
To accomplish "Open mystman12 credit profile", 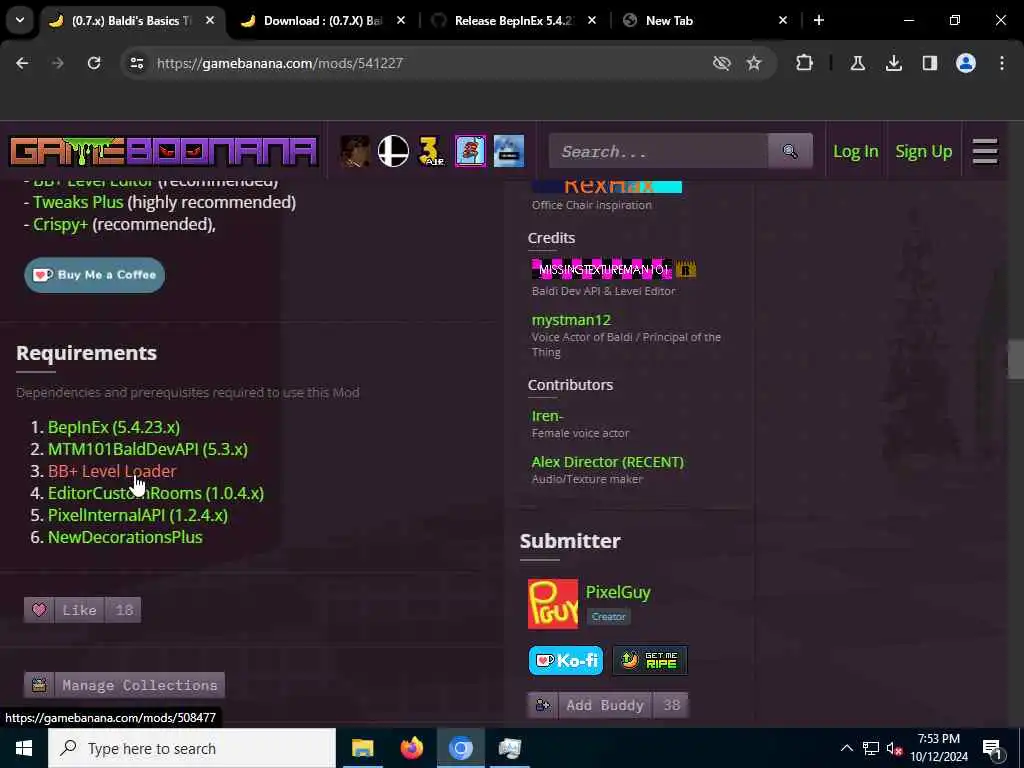I will (571, 320).
